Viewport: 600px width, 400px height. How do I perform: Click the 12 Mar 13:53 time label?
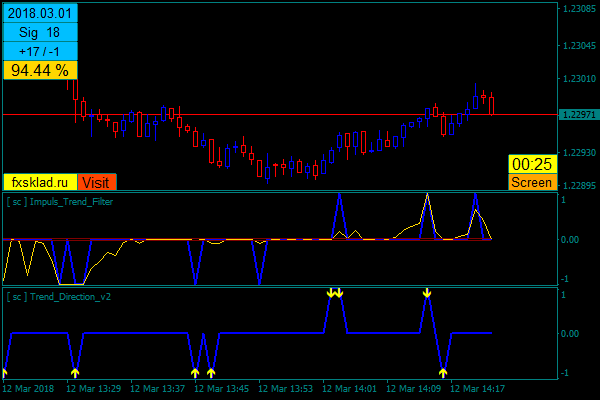[x=285, y=389]
